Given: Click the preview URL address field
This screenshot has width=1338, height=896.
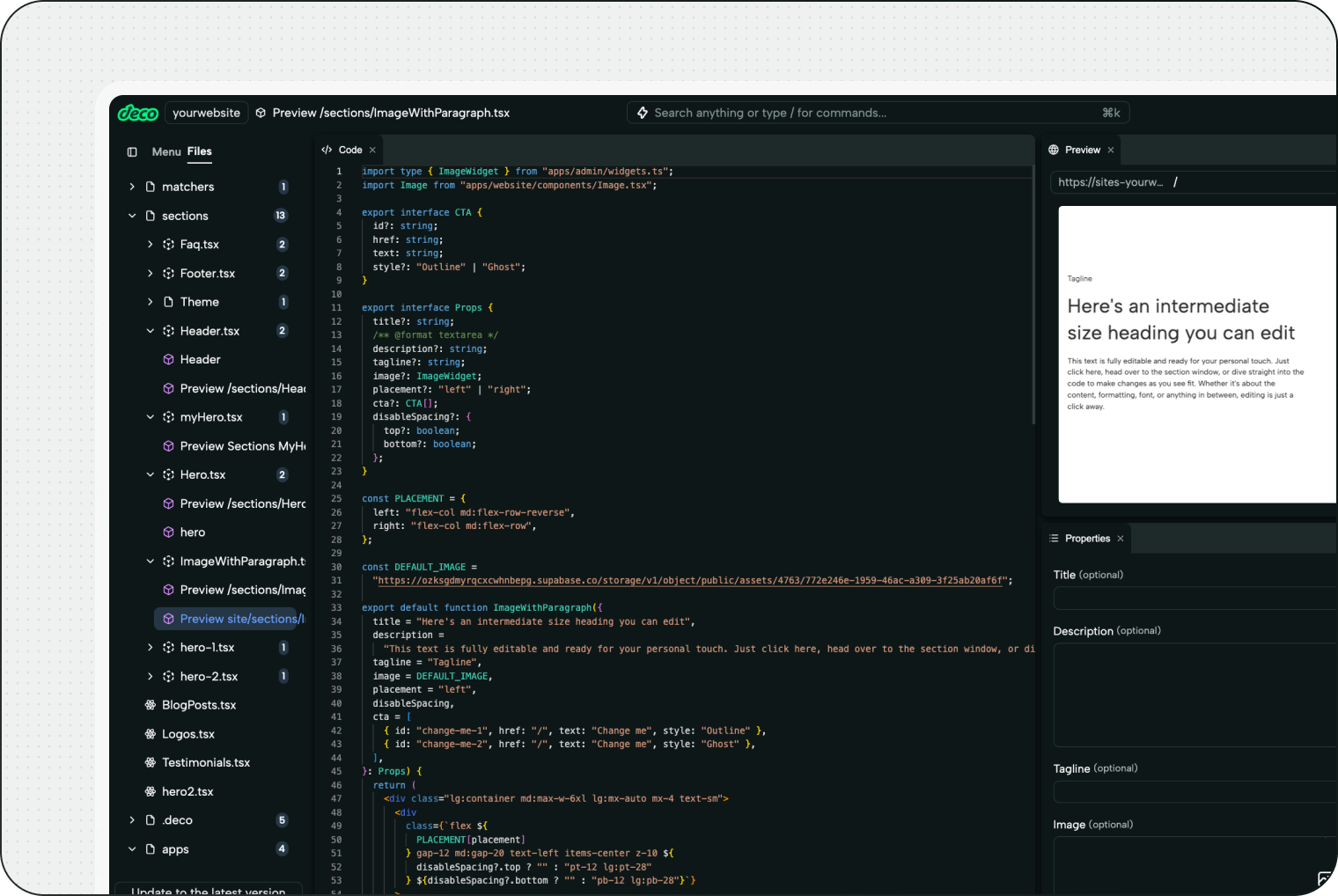Looking at the screenshot, I should [1194, 182].
